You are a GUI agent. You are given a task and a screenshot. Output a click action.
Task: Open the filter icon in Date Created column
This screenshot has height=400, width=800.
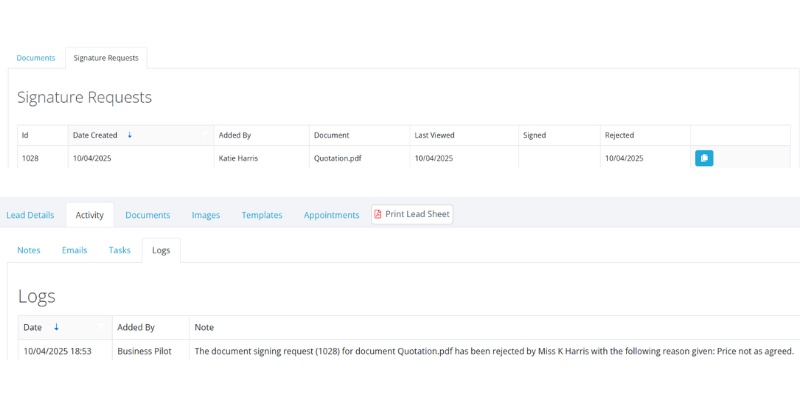[205, 135]
